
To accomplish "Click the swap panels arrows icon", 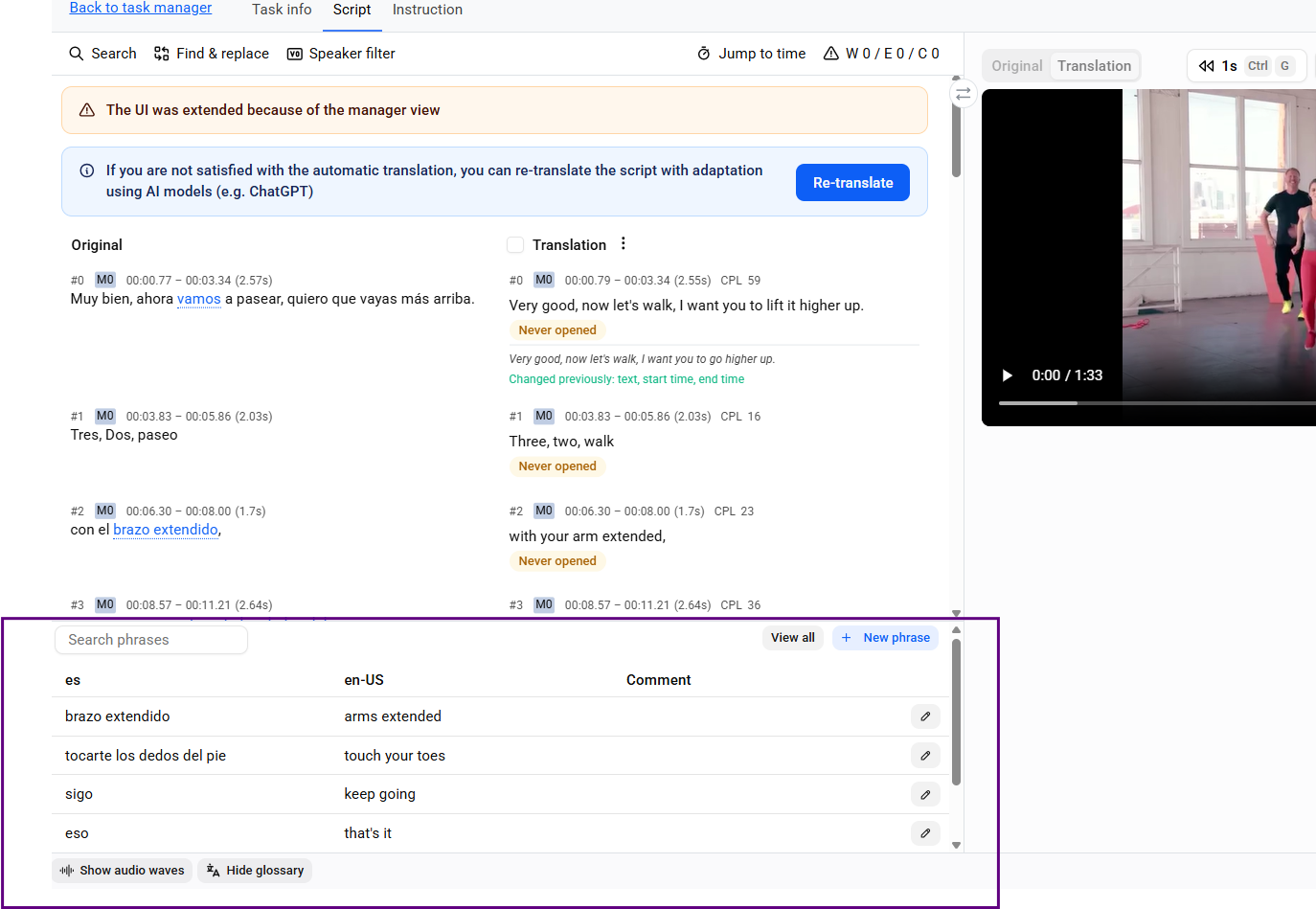I will (964, 94).
